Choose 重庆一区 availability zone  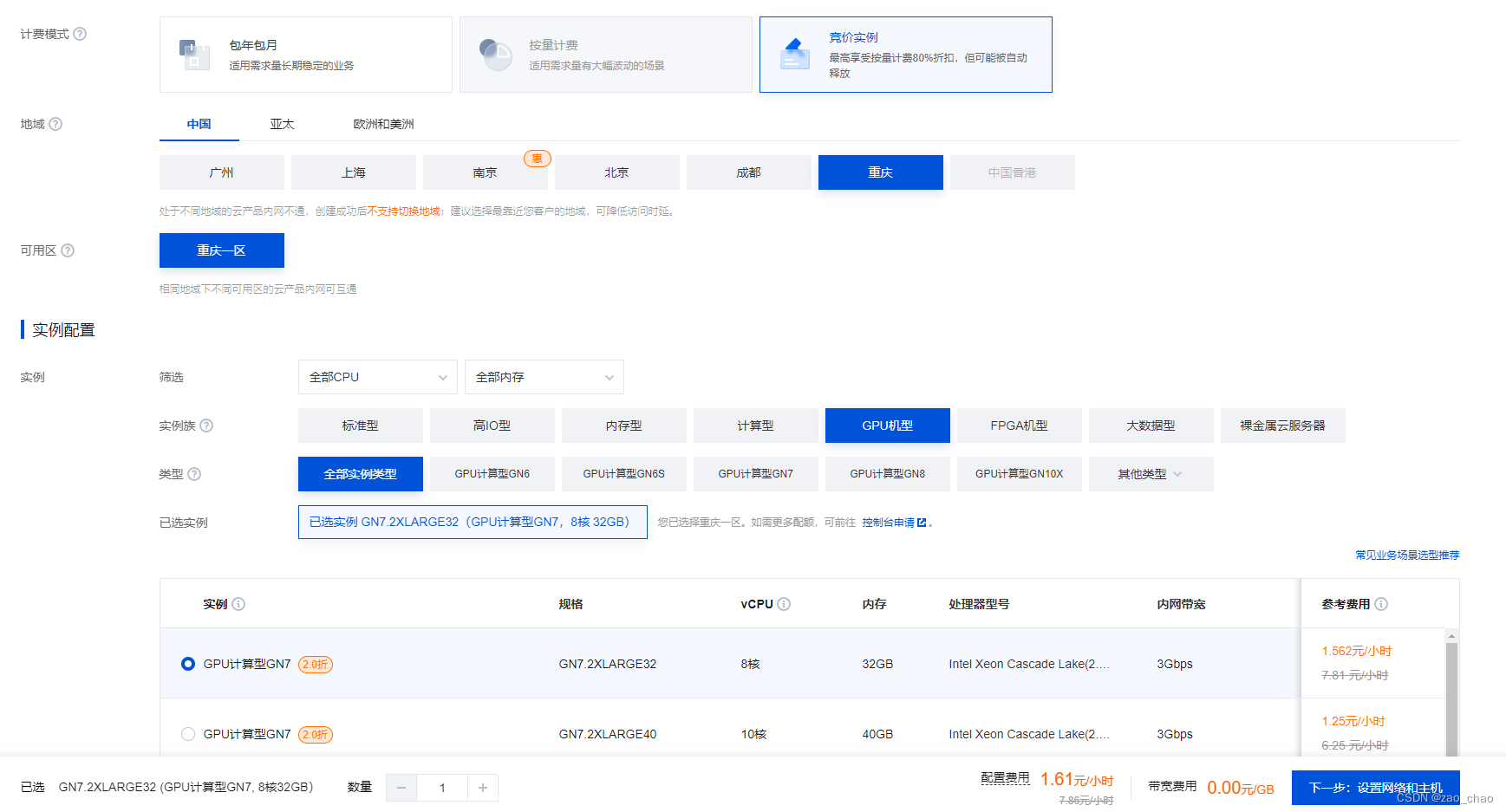click(222, 250)
